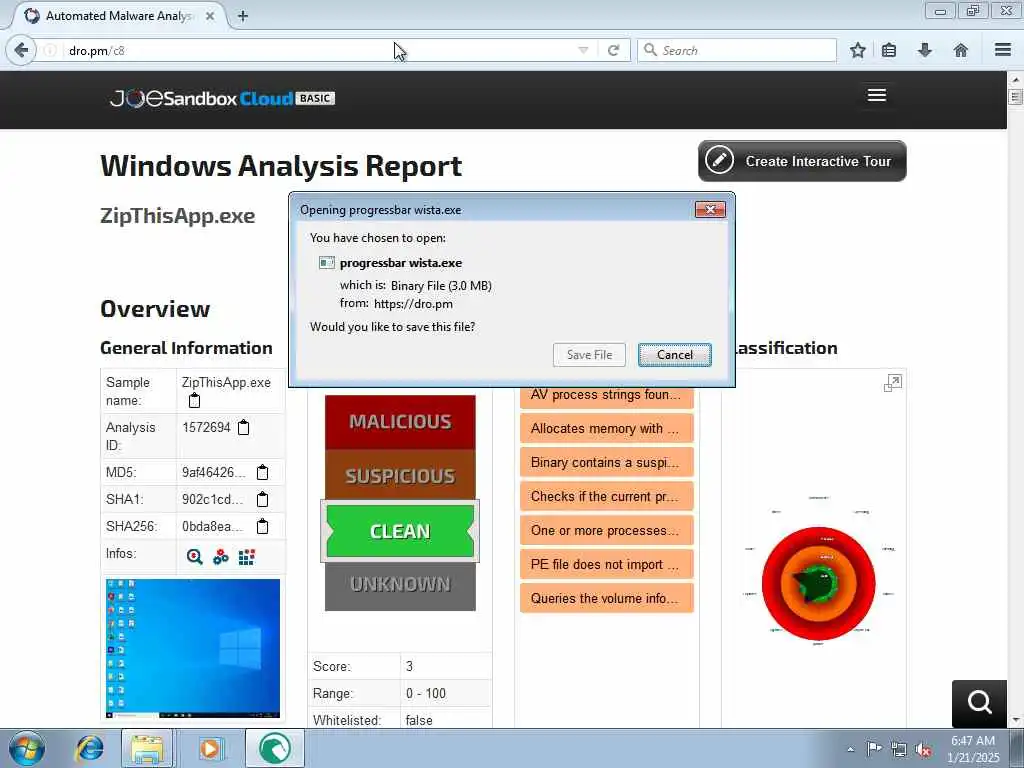The image size is (1024, 768).
Task: Click the MALICIOUS verdict block
Action: [x=400, y=422]
